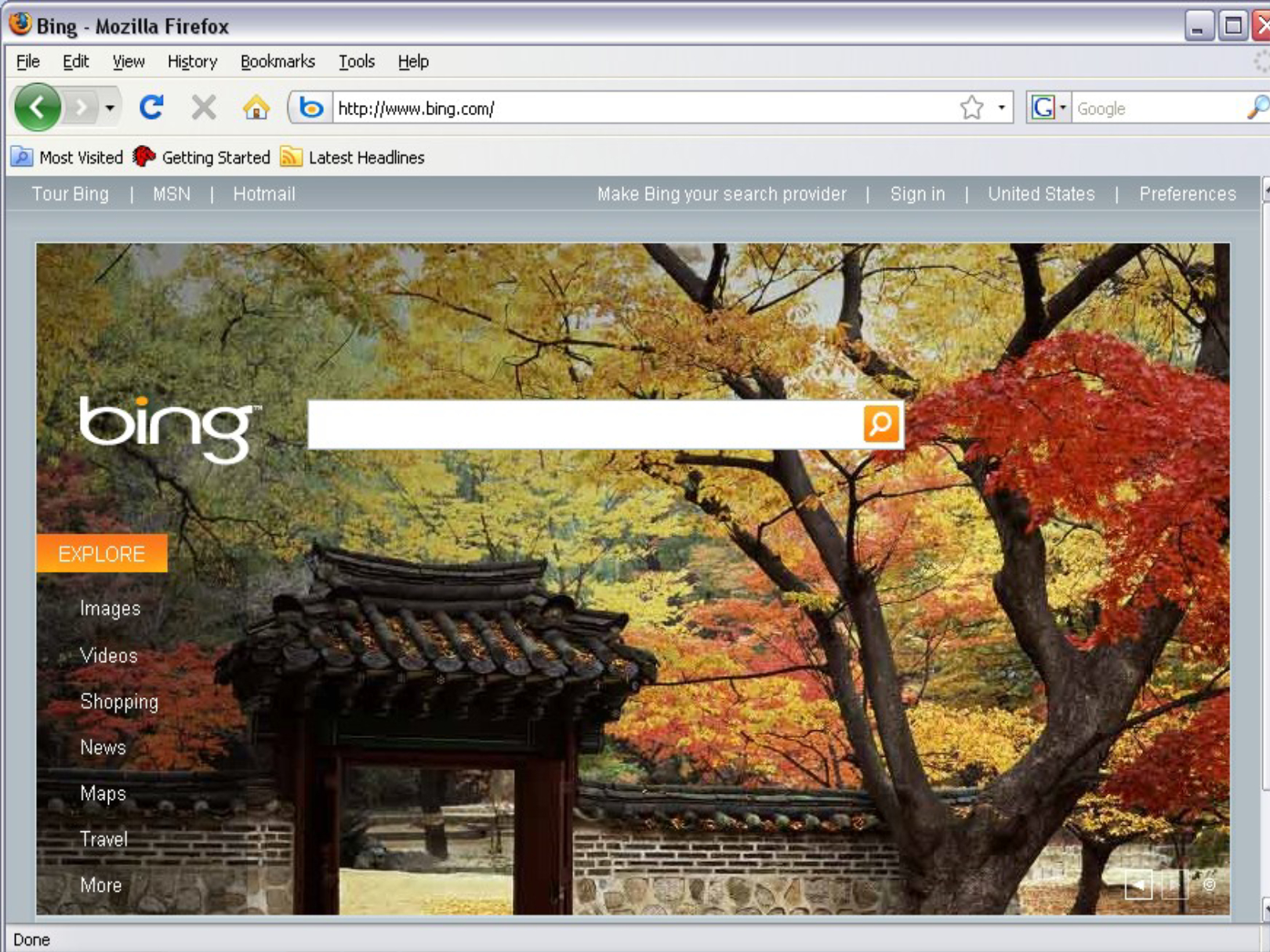Image resolution: width=1270 pixels, height=952 pixels.
Task: Open the Help menu
Action: point(413,61)
